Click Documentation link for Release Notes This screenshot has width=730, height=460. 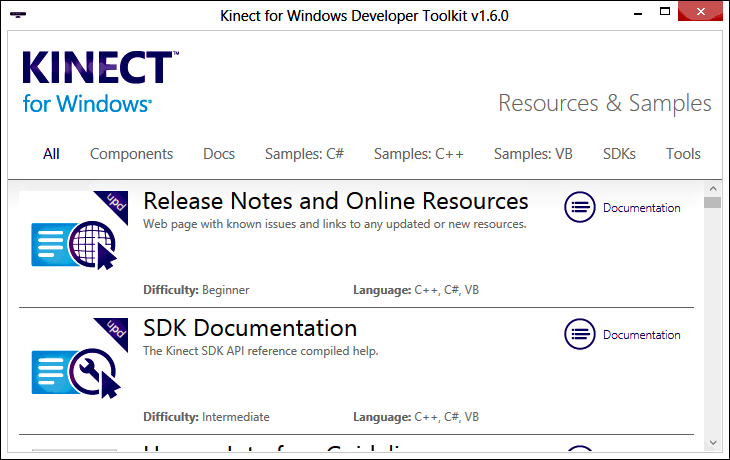pos(642,208)
